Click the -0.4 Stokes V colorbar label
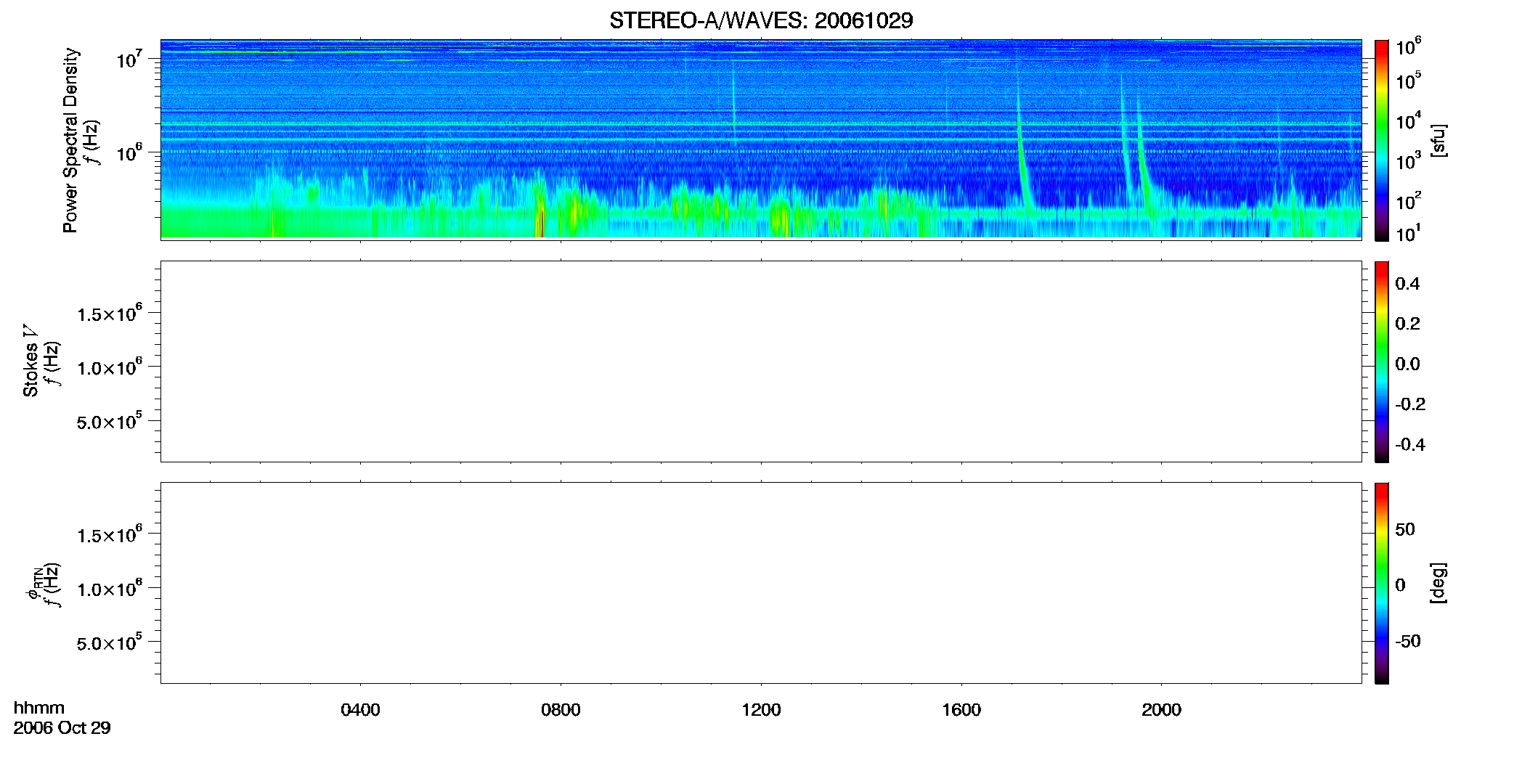Viewport: 1522px width, 784px height. (1410, 444)
